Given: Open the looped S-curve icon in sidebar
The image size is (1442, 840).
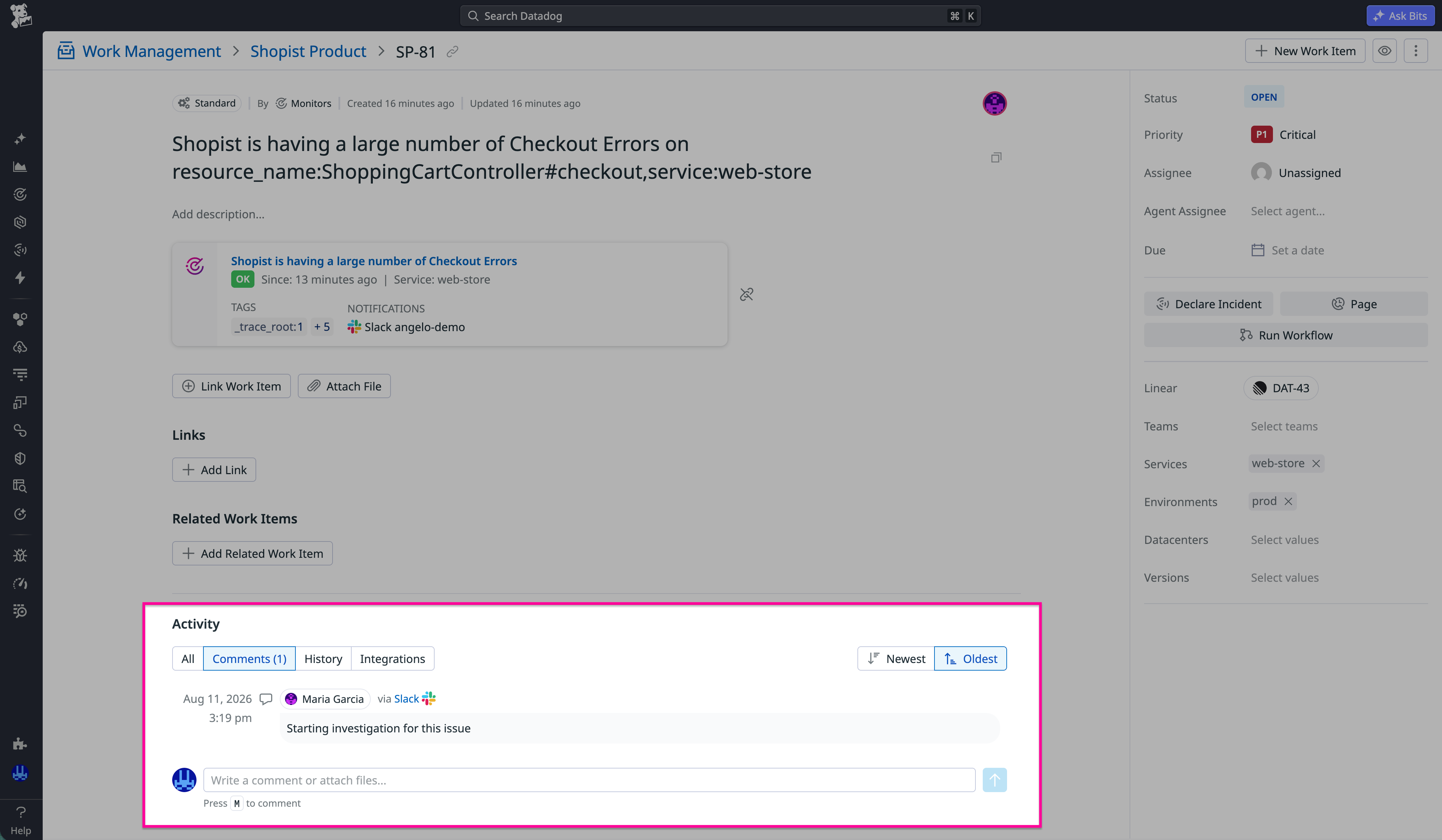Looking at the screenshot, I should click(20, 430).
